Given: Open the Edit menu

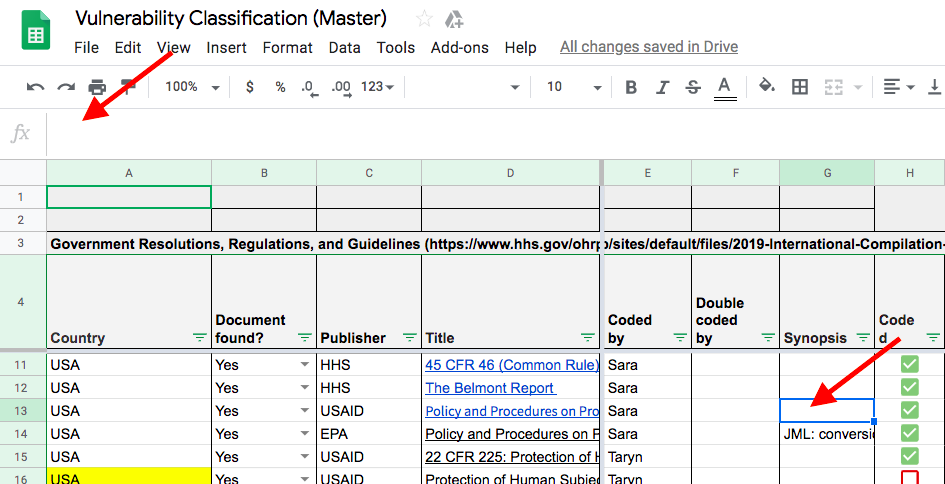Looking at the screenshot, I should 128,48.
